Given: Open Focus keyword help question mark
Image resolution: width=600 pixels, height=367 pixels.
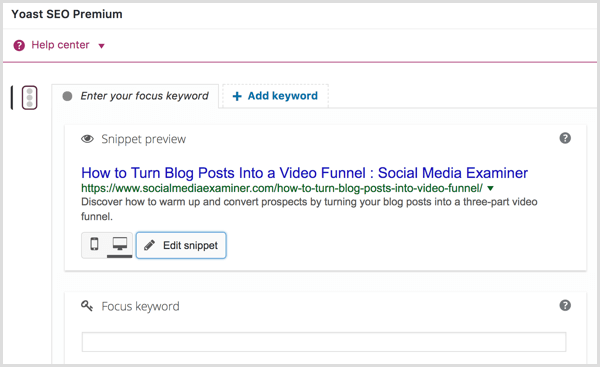Looking at the screenshot, I should pos(565,305).
